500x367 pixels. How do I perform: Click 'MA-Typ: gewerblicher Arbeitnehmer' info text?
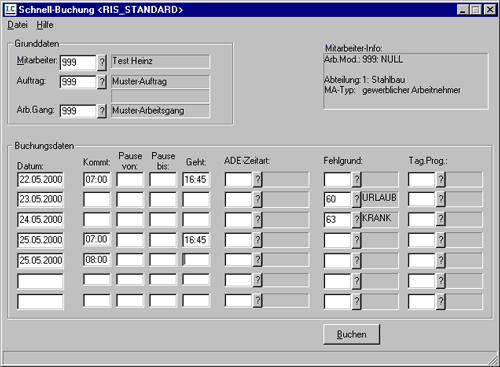click(x=392, y=90)
